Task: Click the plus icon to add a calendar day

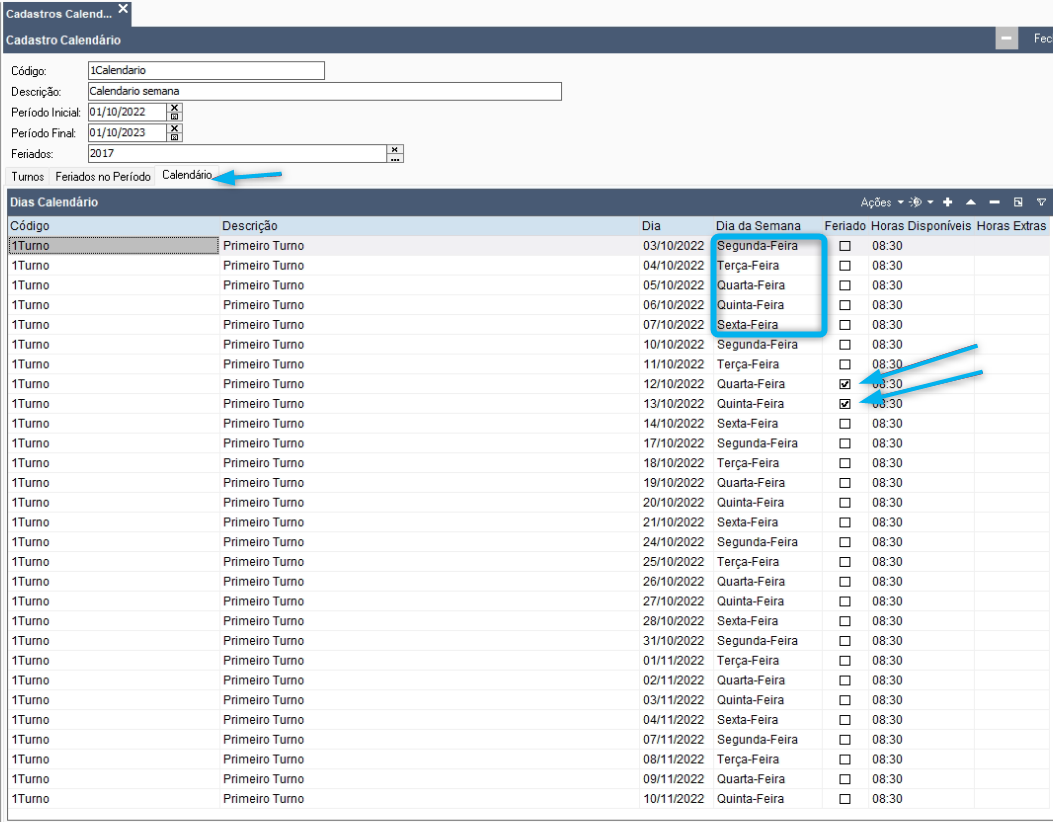Action: [948, 202]
